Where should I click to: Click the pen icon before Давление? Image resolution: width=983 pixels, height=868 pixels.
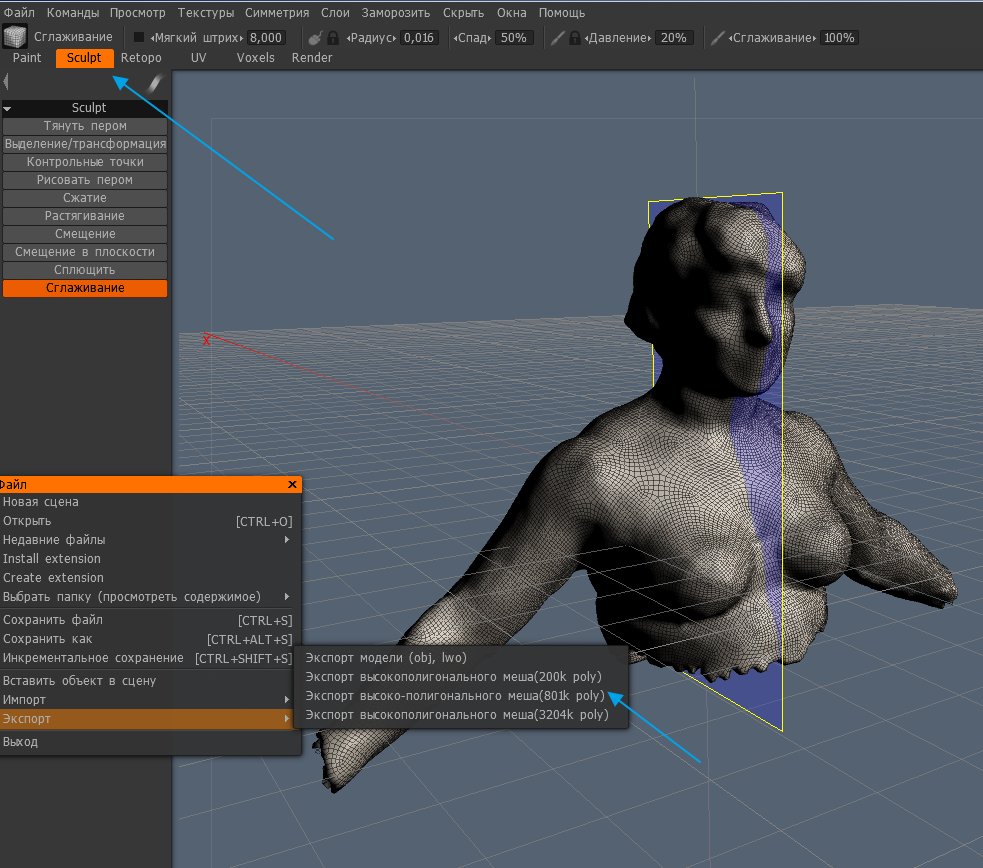tap(558, 38)
